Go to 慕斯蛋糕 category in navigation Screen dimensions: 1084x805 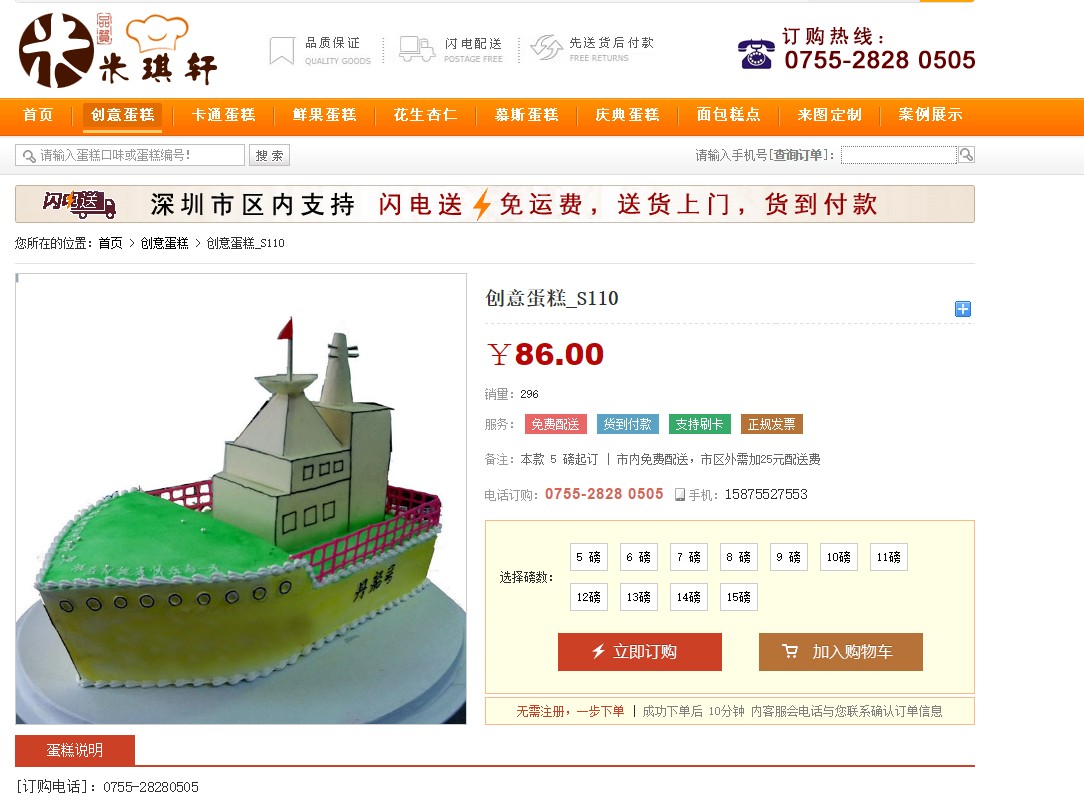pyautogui.click(x=527, y=115)
